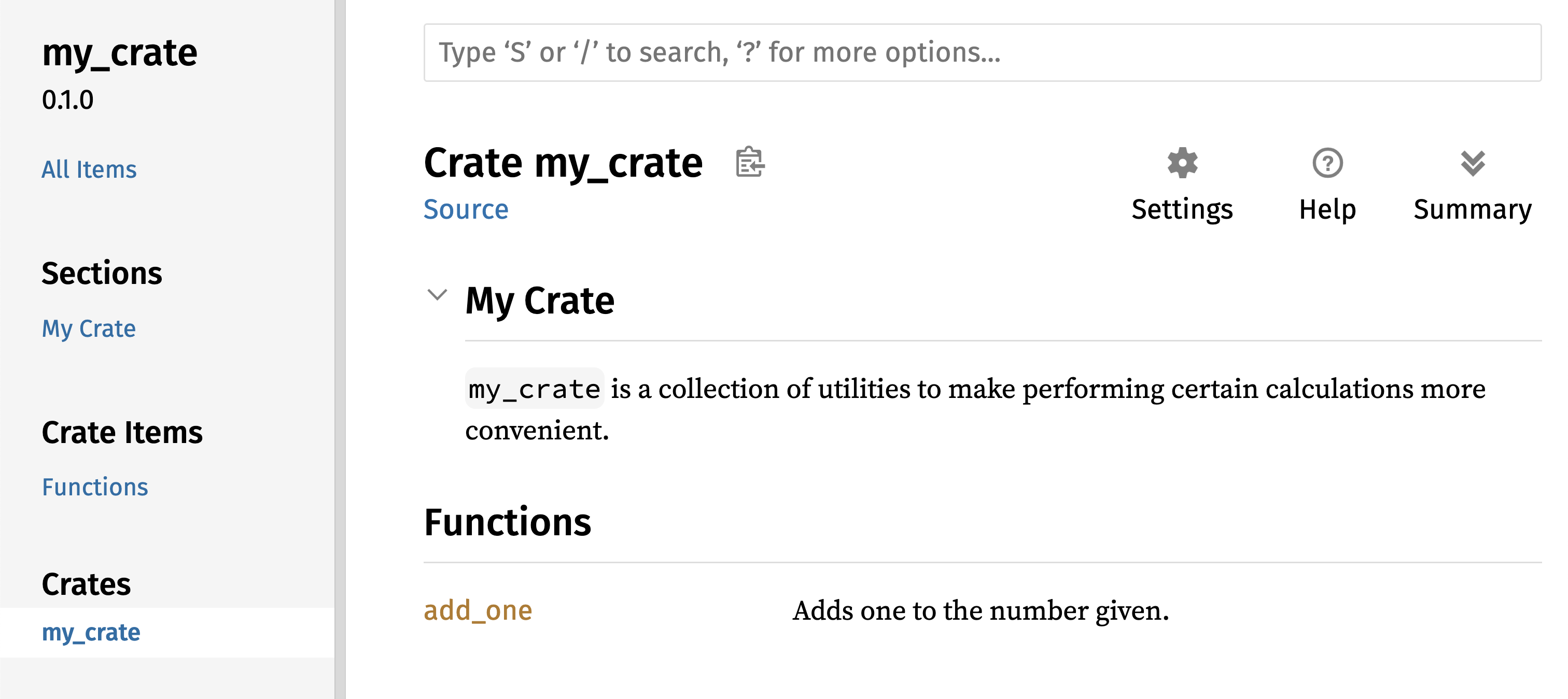This screenshot has height=699, width=1568.
Task: Click the Crate Items sidebar heading
Action: pos(122,433)
